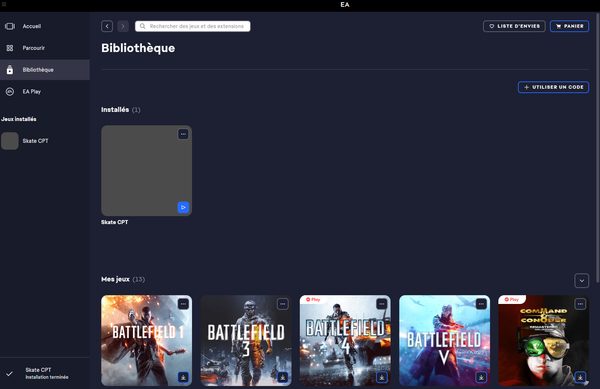Download Battlefield 1

tap(183, 377)
